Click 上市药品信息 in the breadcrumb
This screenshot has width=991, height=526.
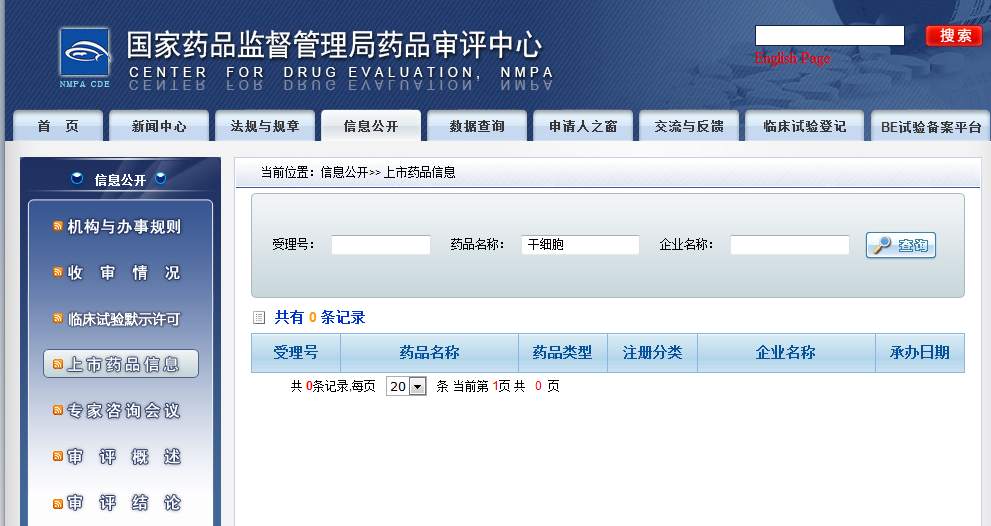coord(420,172)
